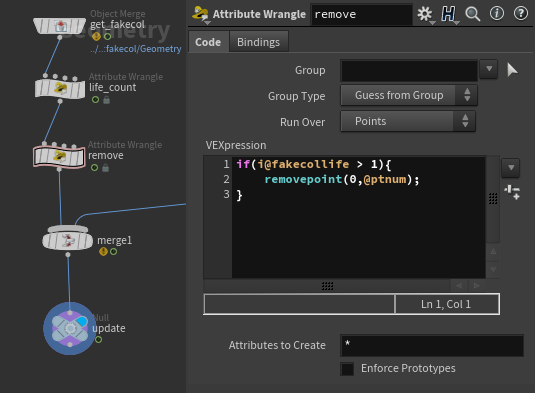This screenshot has height=393, width=535.
Task: Click the create spare parameters icon
Action: pos(512,192)
